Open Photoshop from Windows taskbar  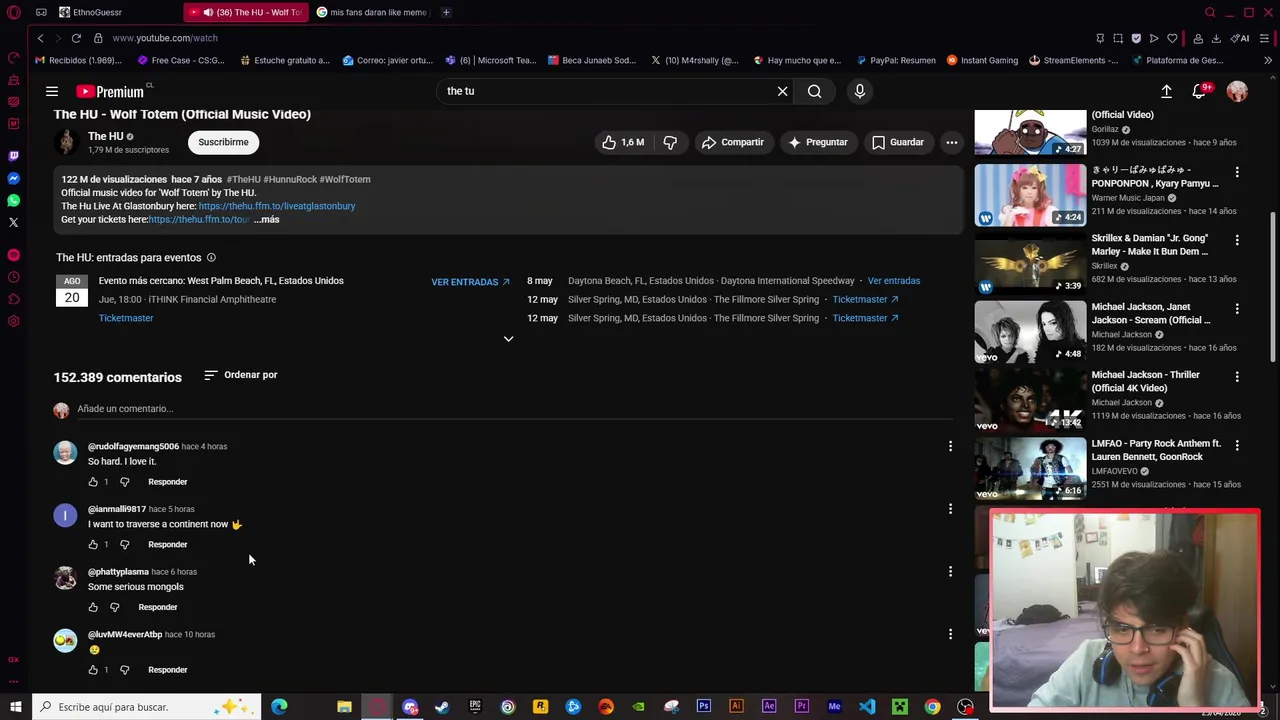pyautogui.click(x=704, y=707)
